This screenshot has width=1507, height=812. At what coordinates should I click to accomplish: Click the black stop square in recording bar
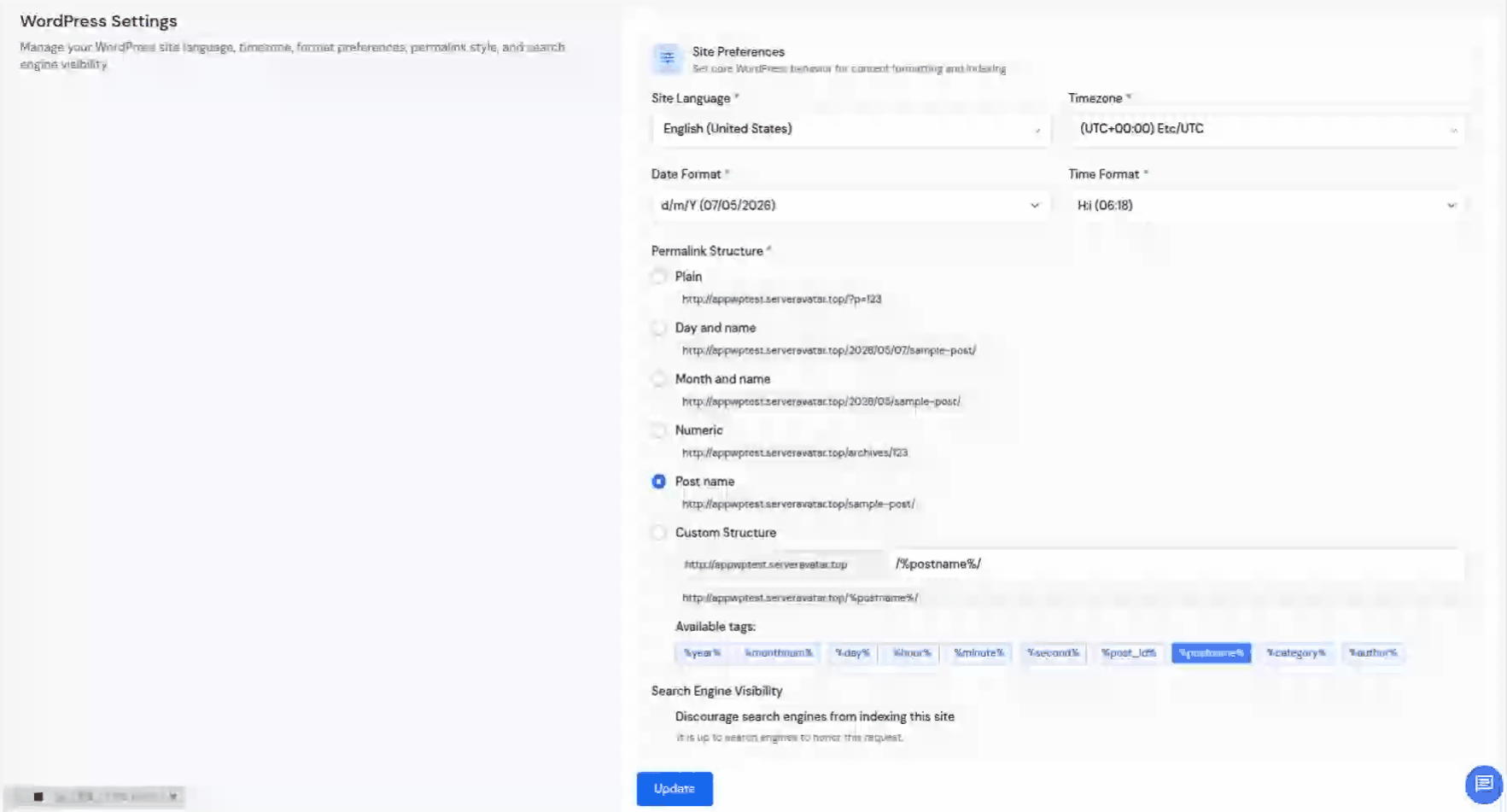(x=38, y=797)
